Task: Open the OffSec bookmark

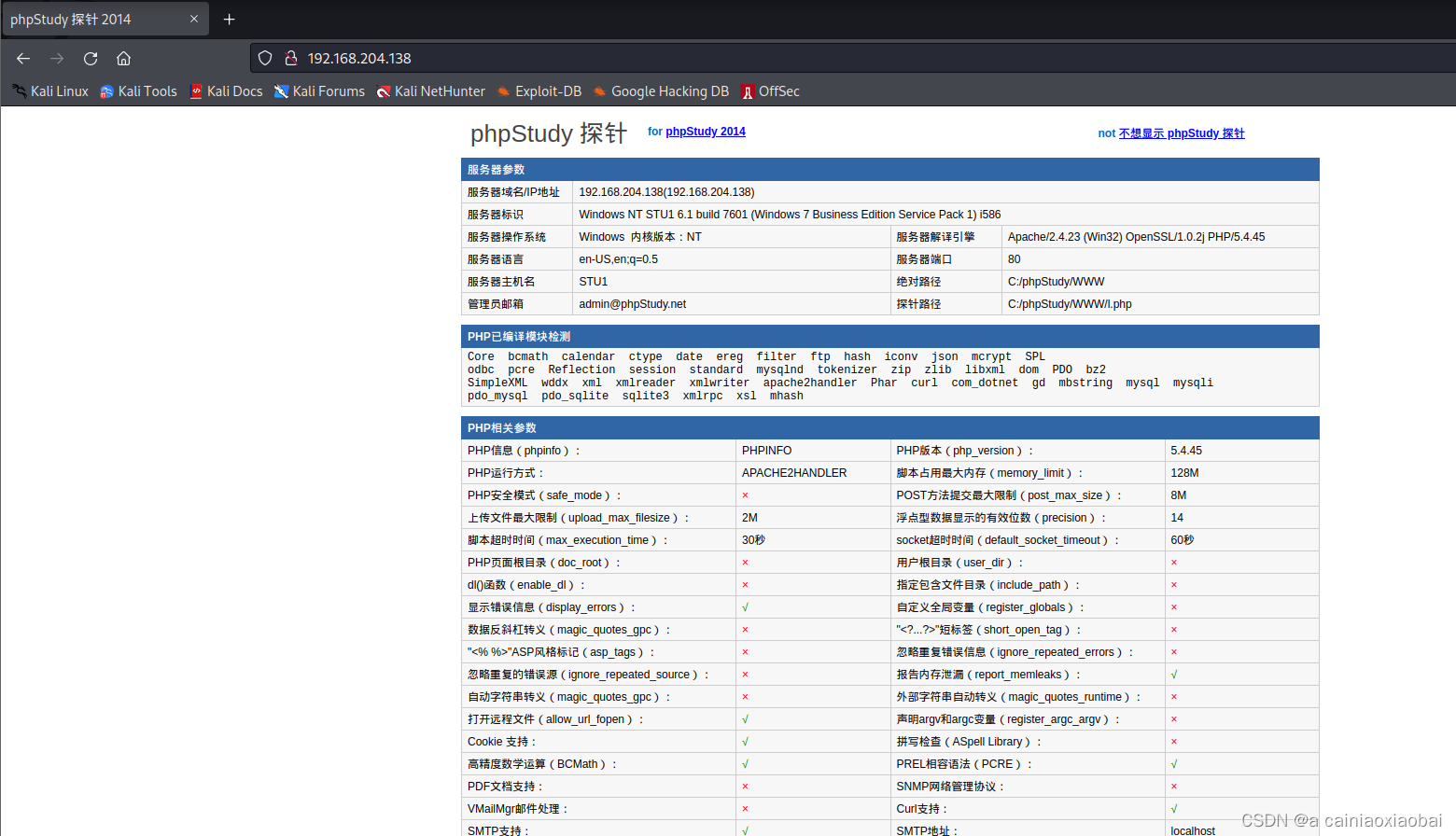Action: 770,91
